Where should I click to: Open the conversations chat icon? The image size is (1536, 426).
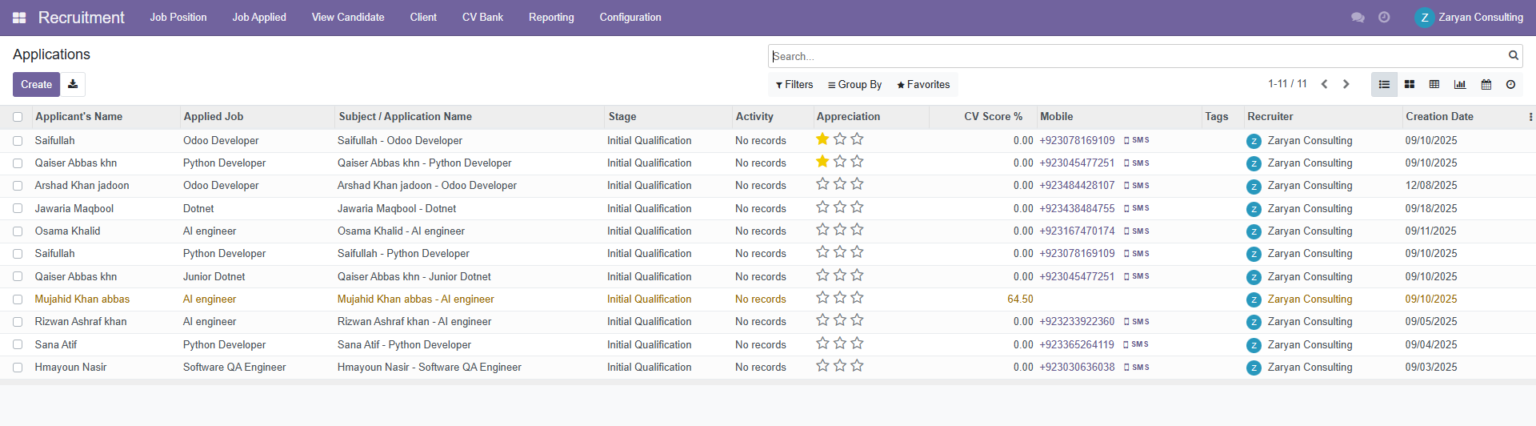click(x=1357, y=18)
